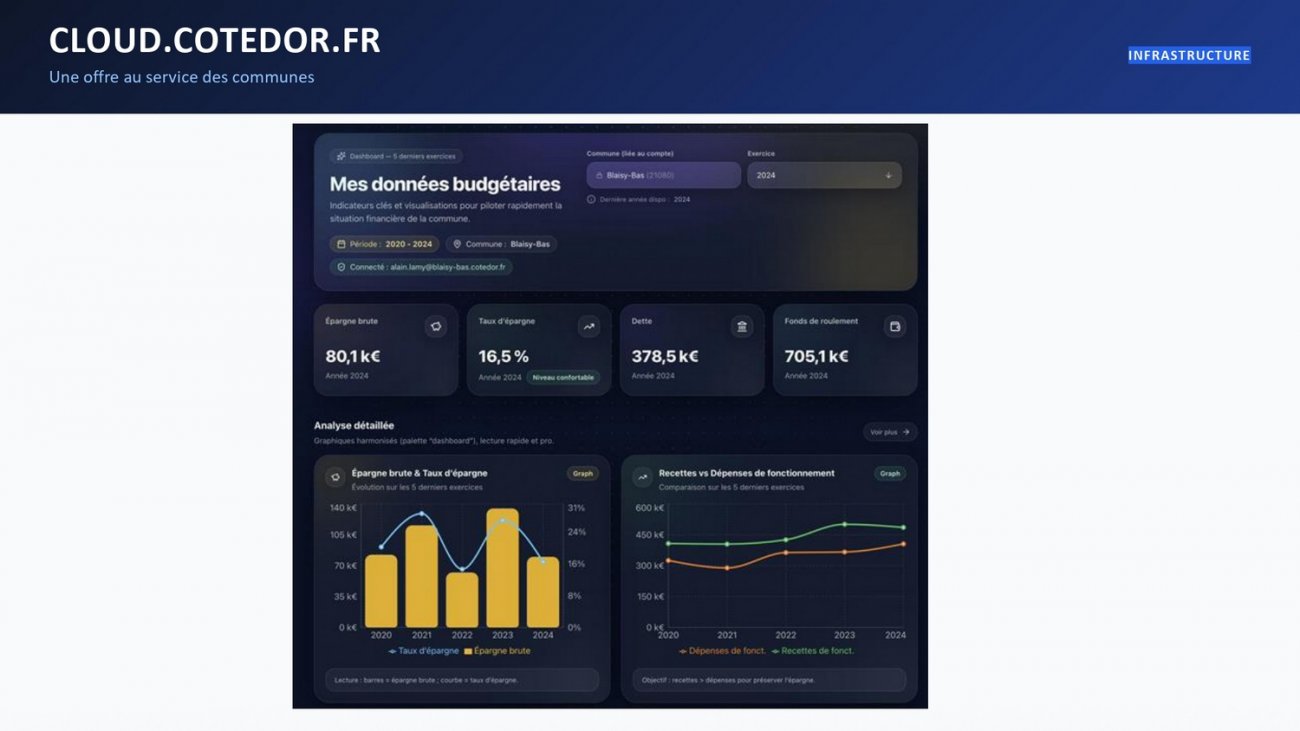Click the 2023 yellow bar in the Épargne chart
Viewport: 1300px width, 731px height.
tap(502, 568)
